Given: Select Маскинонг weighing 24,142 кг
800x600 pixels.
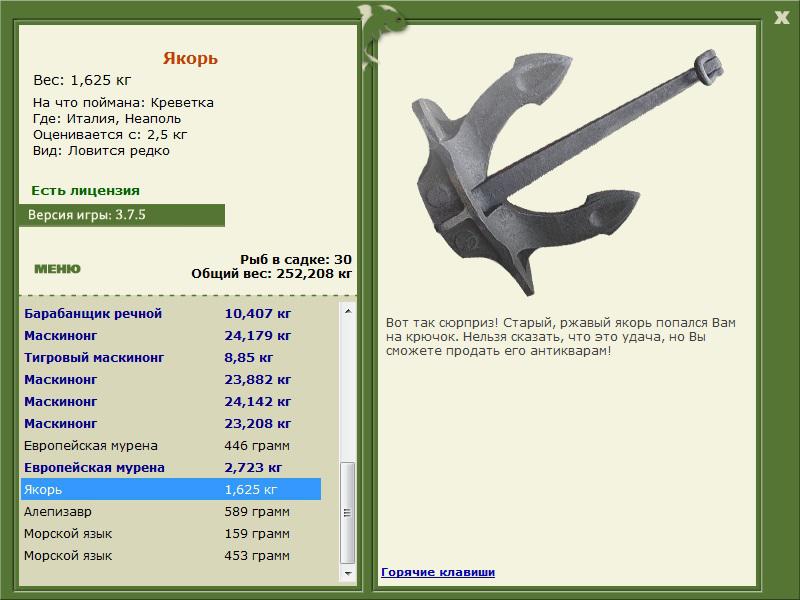Looking at the screenshot, I should (171, 401).
